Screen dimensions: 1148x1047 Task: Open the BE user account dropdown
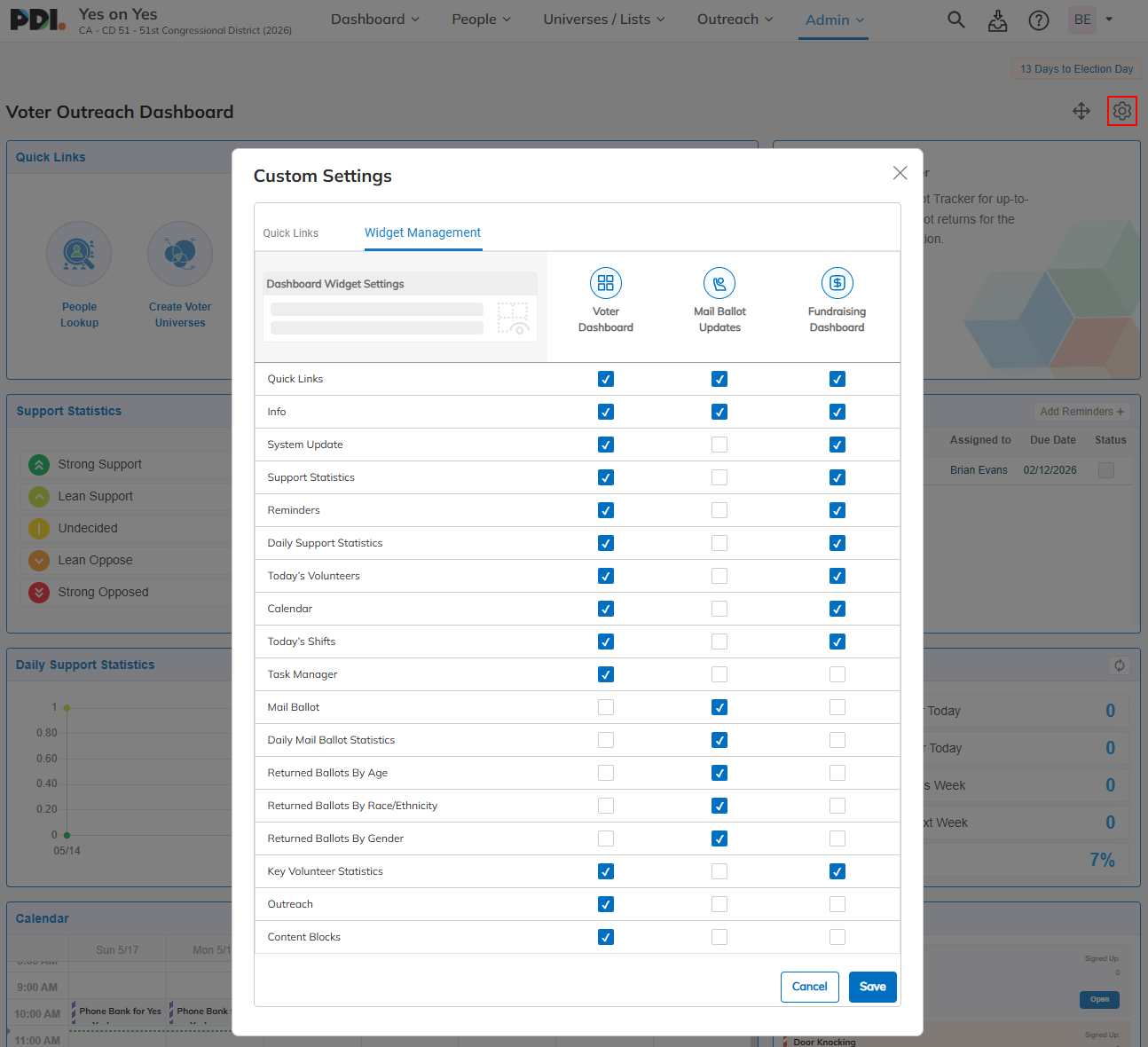pyautogui.click(x=1091, y=20)
